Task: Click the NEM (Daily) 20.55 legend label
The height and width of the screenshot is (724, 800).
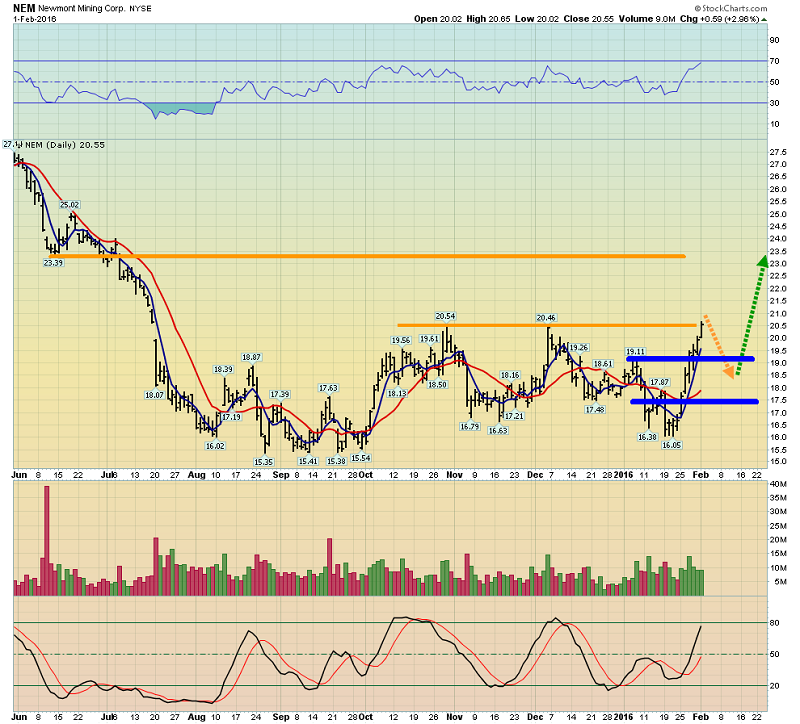Action: click(65, 145)
